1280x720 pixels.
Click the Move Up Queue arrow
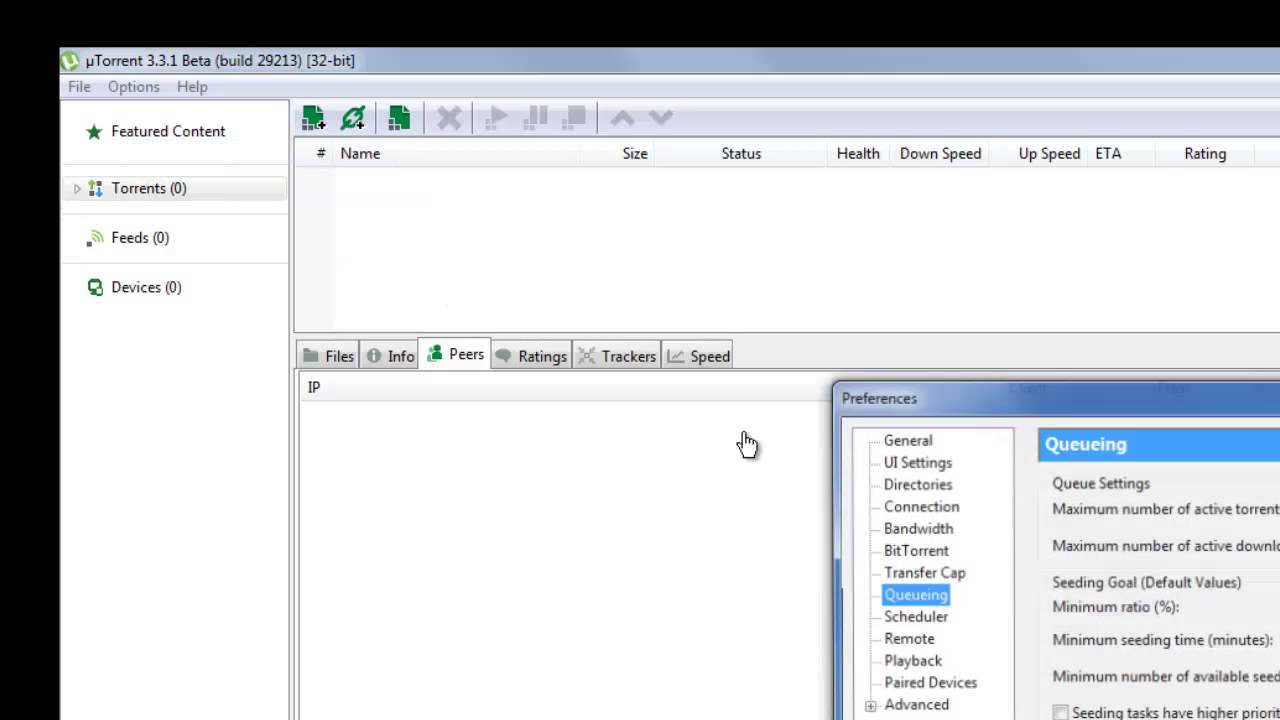pyautogui.click(x=622, y=118)
